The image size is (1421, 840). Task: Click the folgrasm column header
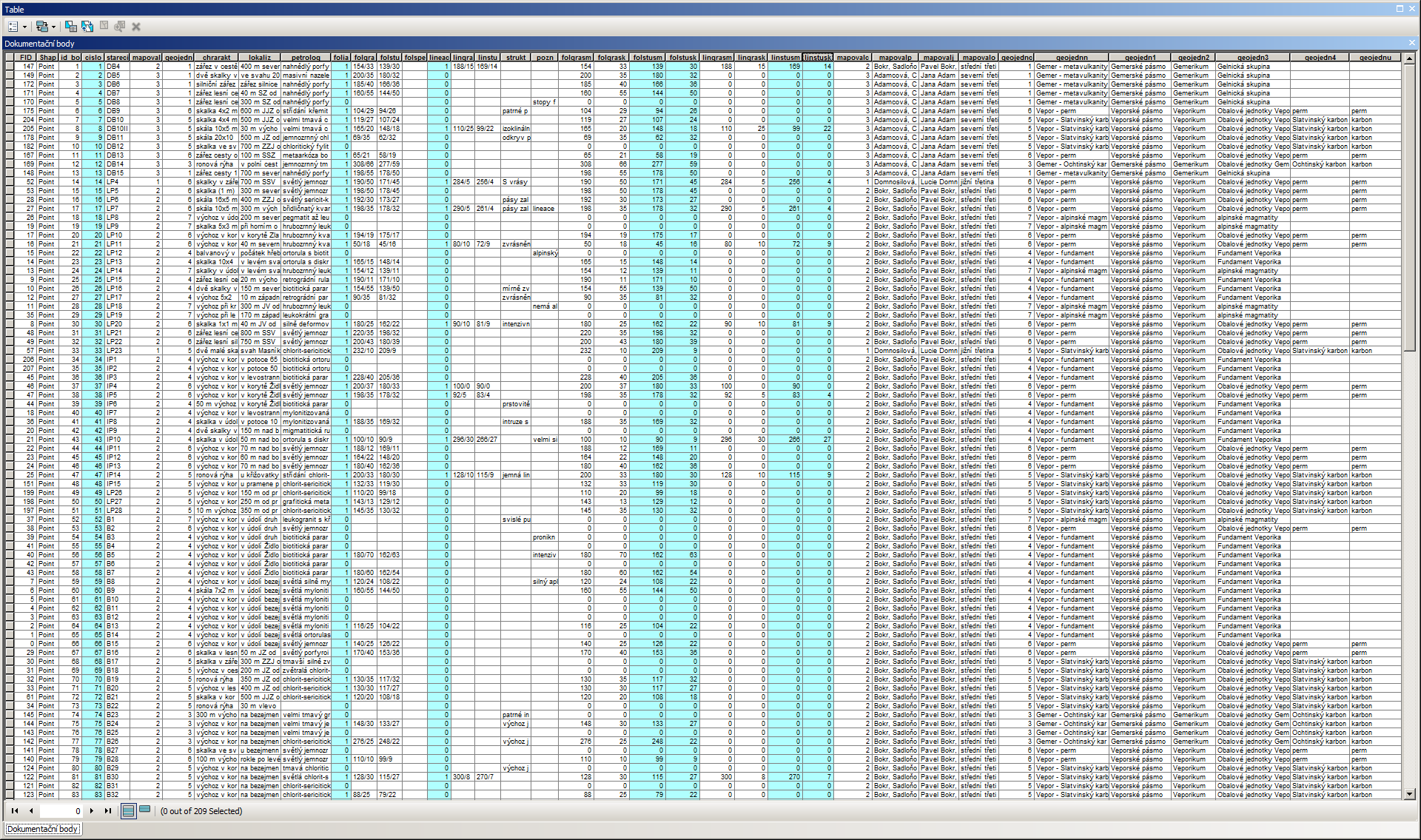tap(577, 57)
